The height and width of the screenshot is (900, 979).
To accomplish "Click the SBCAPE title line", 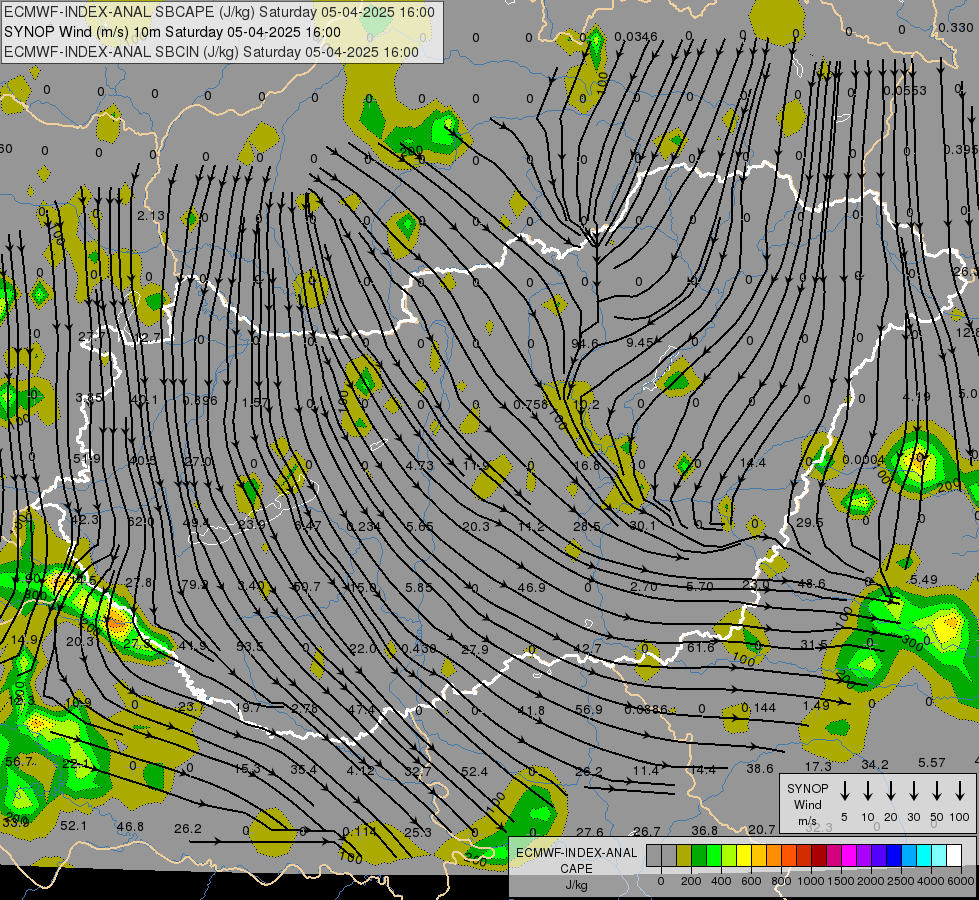I will [219, 12].
